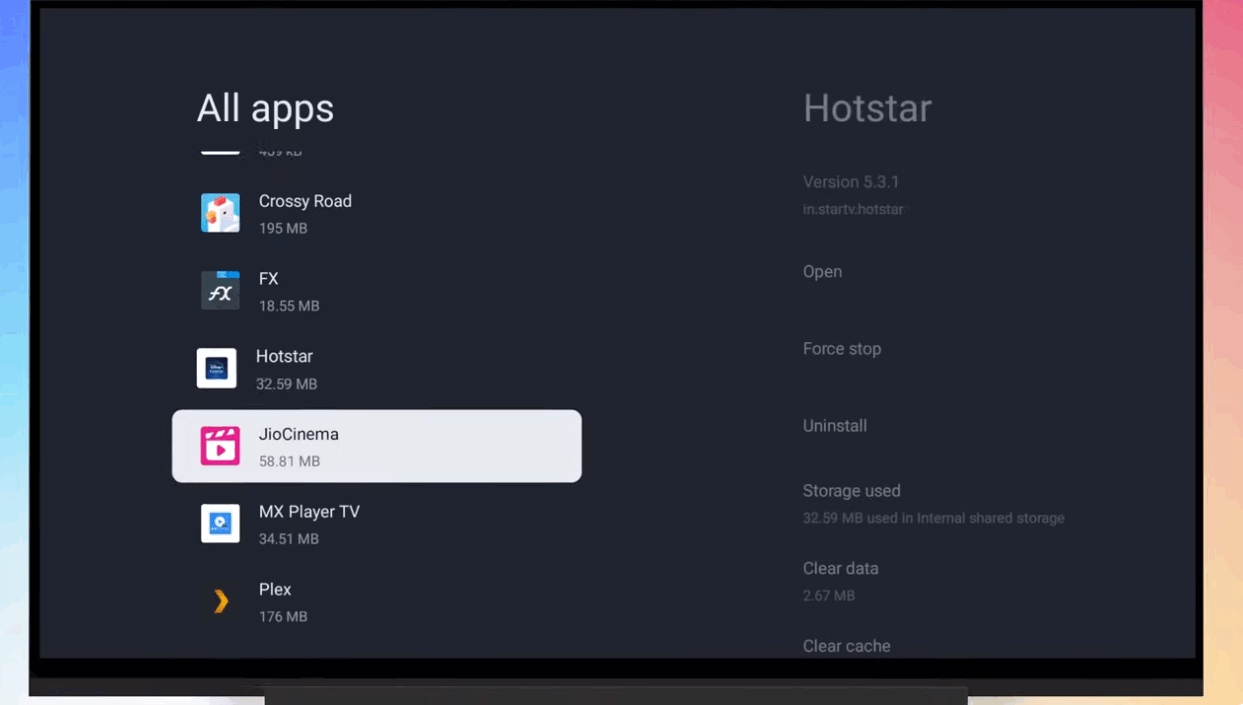Select the MX Player TV icon

click(220, 523)
